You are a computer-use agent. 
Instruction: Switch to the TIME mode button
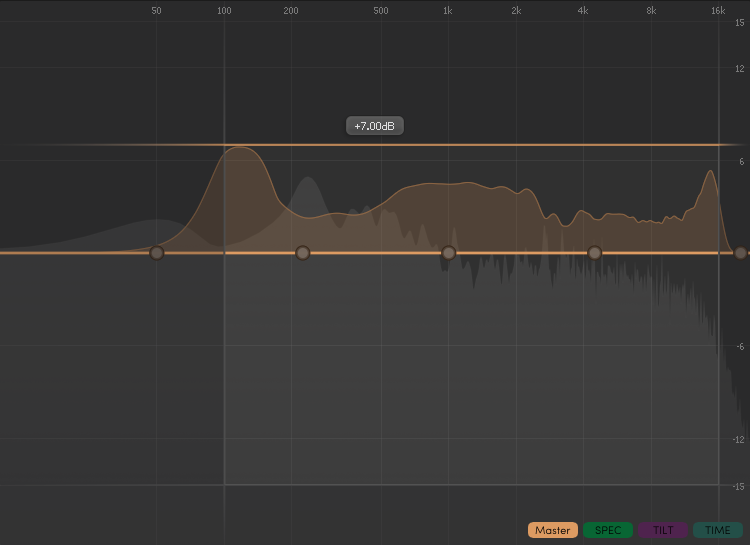coord(718,530)
